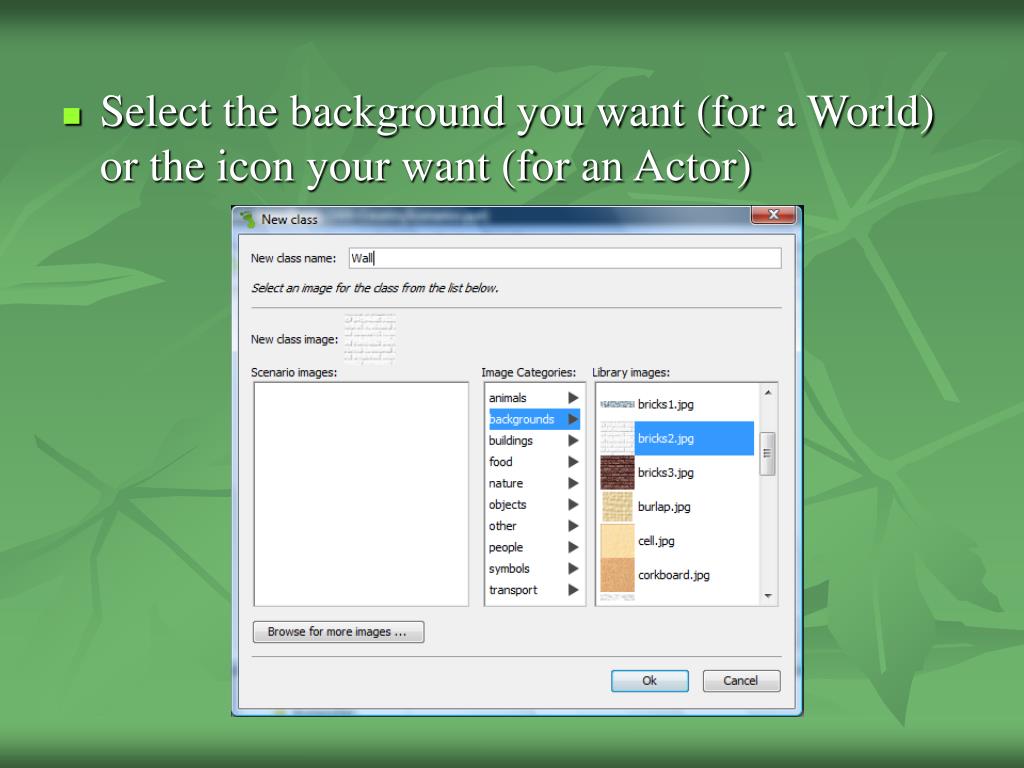Expand the transport category arrow
The width and height of the screenshot is (1024, 768).
[x=573, y=590]
